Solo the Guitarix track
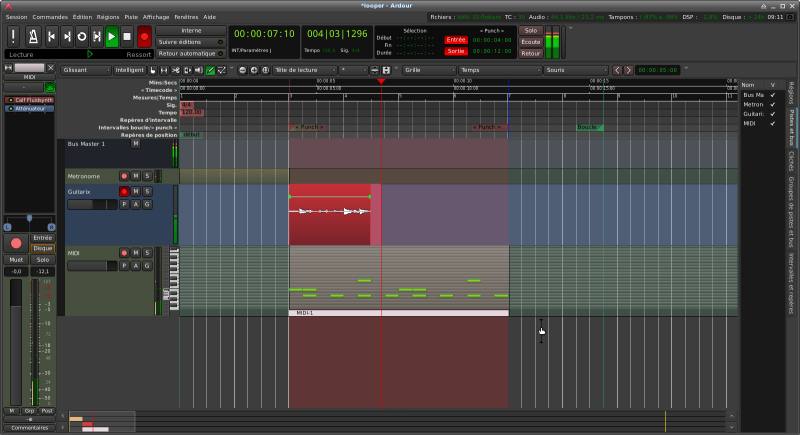 [148, 190]
